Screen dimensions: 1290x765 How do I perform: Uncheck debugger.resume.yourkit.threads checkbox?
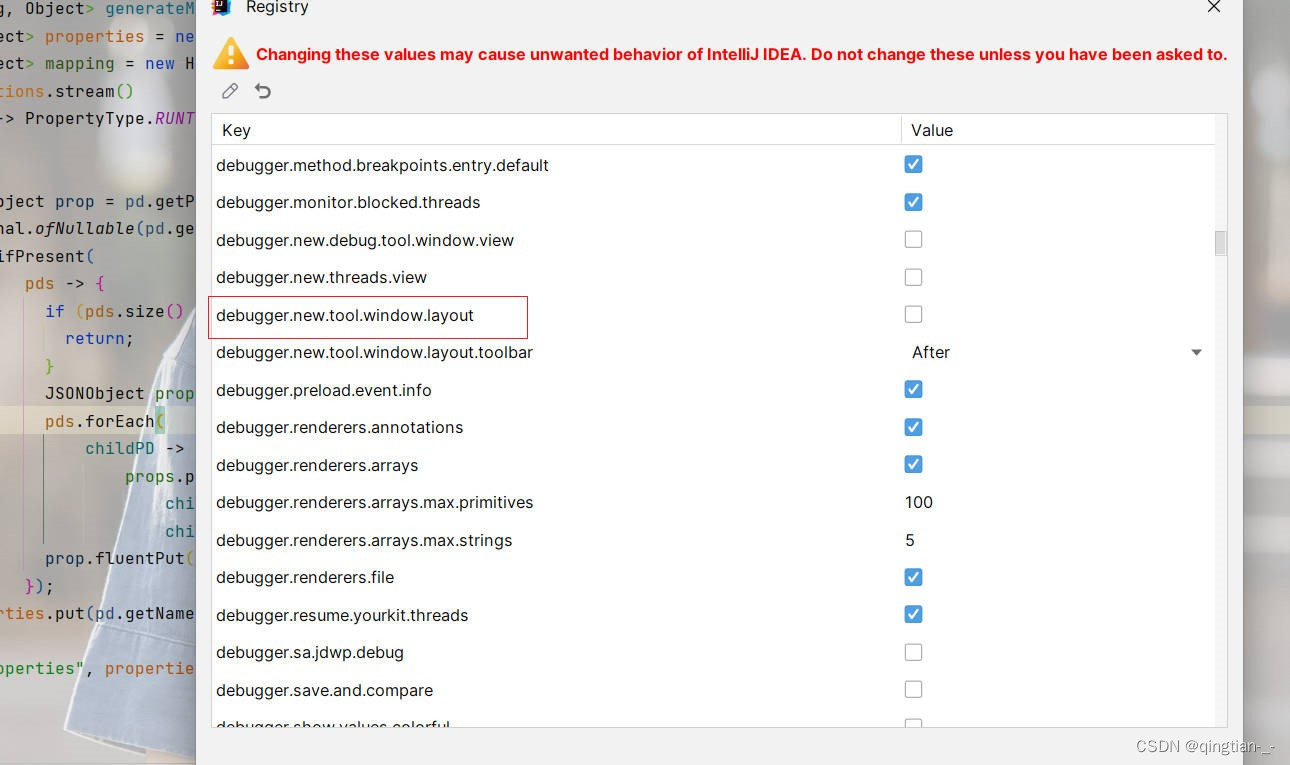point(913,614)
